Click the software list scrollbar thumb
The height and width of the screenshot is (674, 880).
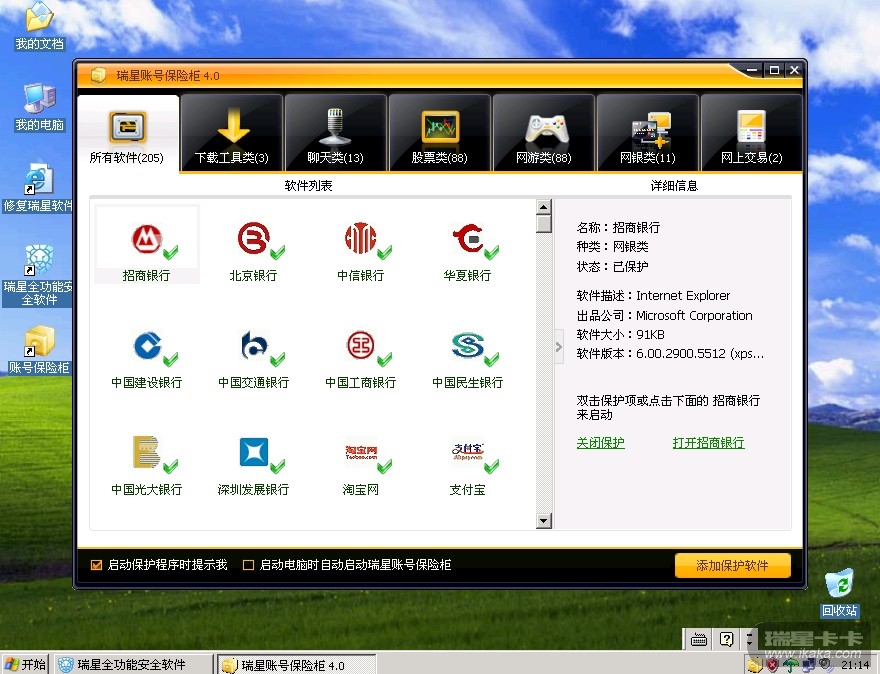pos(543,224)
